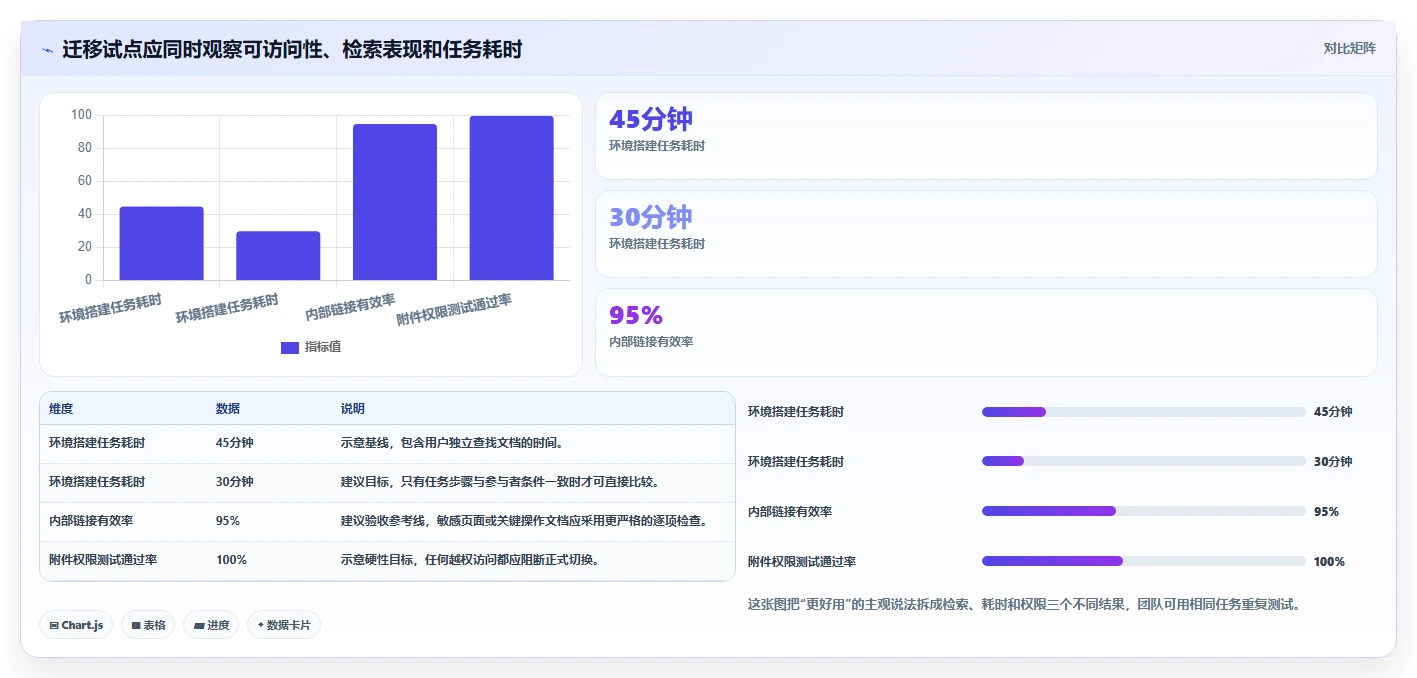1417x678 pixels.
Task: Select the 数据卡片 chip
Action: tap(284, 625)
